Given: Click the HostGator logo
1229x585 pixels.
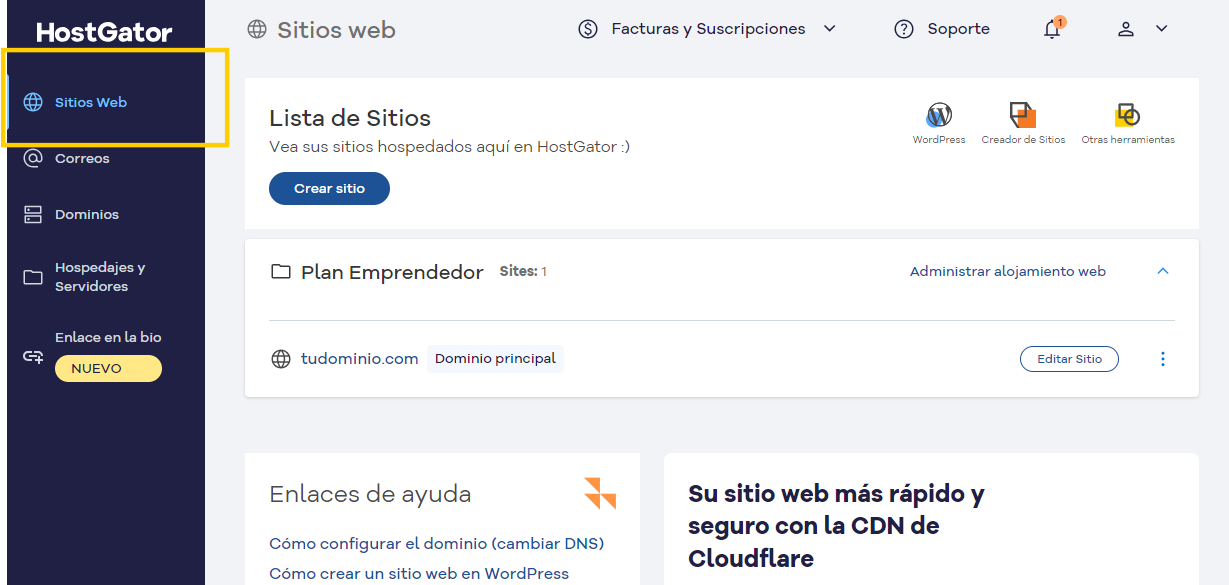Looking at the screenshot, I should tap(104, 32).
